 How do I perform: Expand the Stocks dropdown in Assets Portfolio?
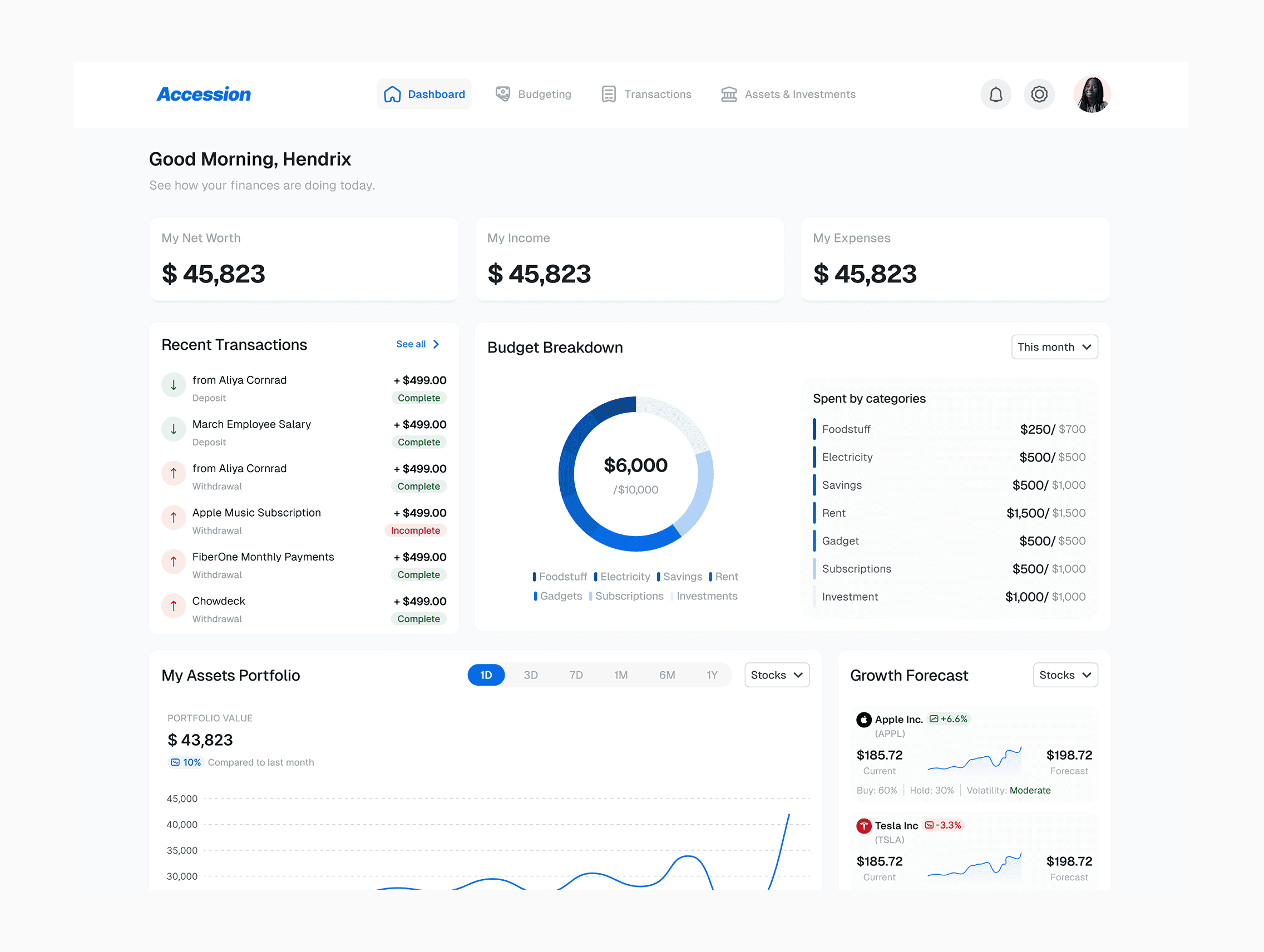pyautogui.click(x=776, y=675)
